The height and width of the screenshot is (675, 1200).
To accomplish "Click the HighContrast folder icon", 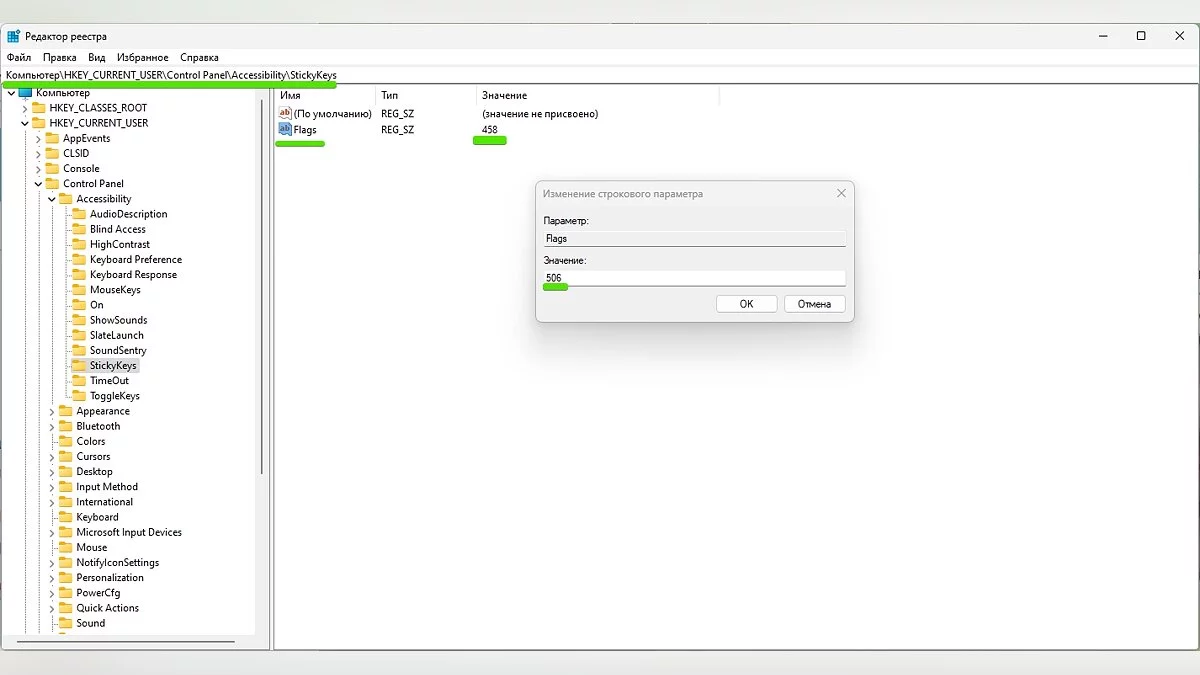I will [80, 244].
